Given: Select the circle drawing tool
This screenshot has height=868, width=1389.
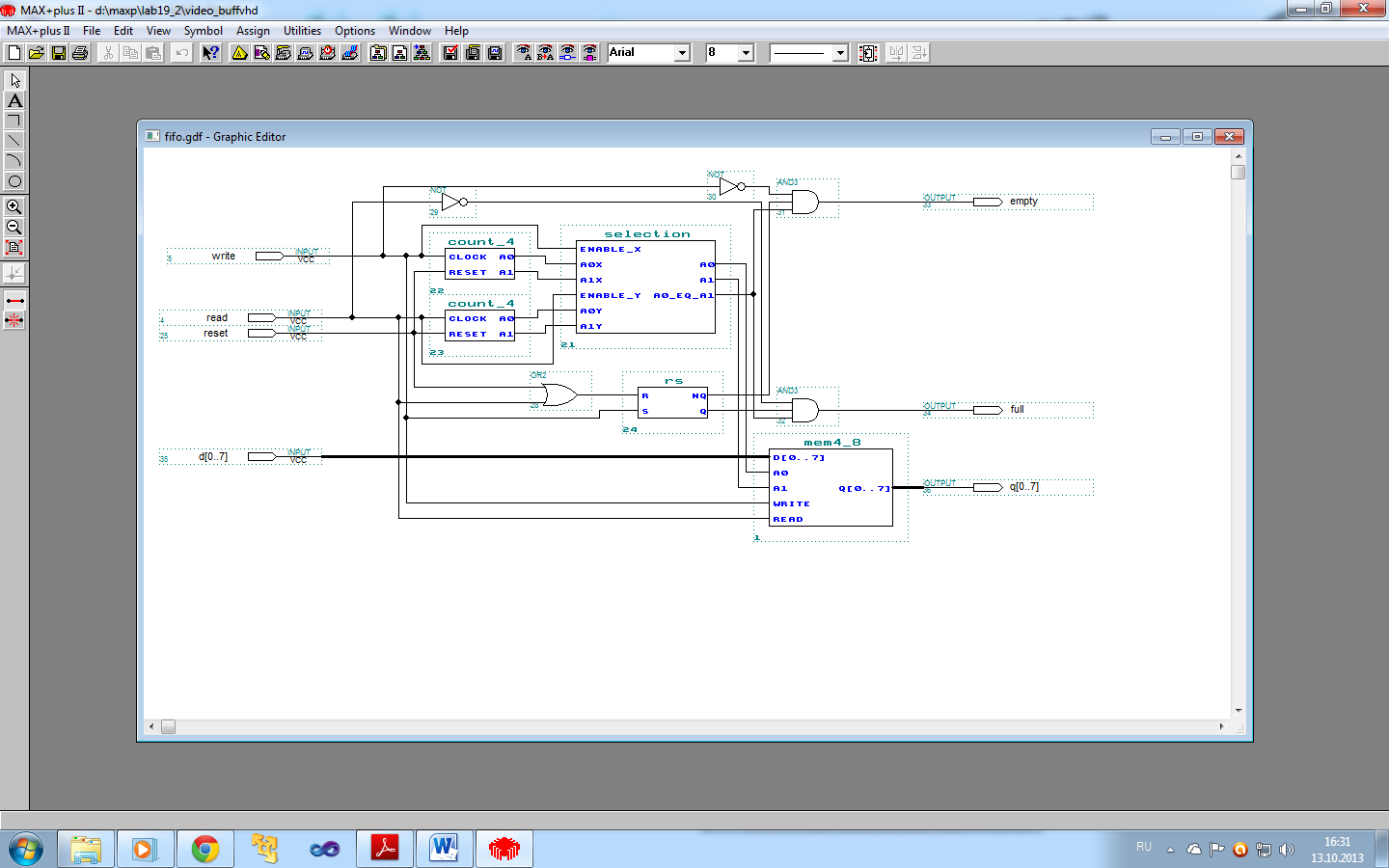Looking at the screenshot, I should (x=14, y=181).
